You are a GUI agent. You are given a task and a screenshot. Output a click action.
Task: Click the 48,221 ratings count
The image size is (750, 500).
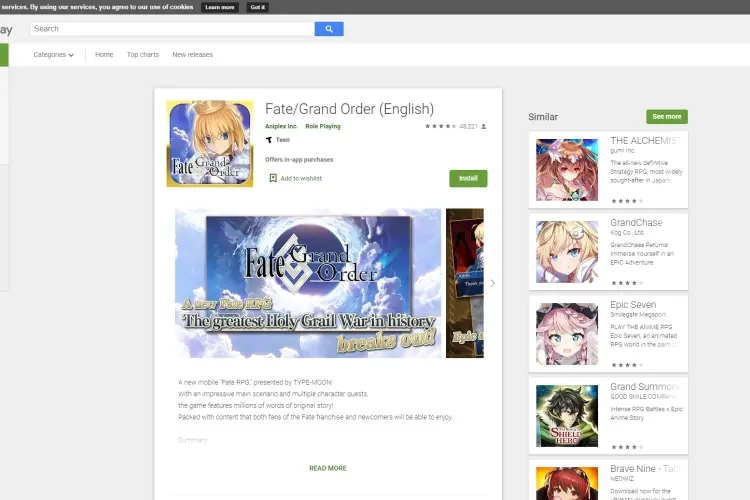click(x=468, y=126)
